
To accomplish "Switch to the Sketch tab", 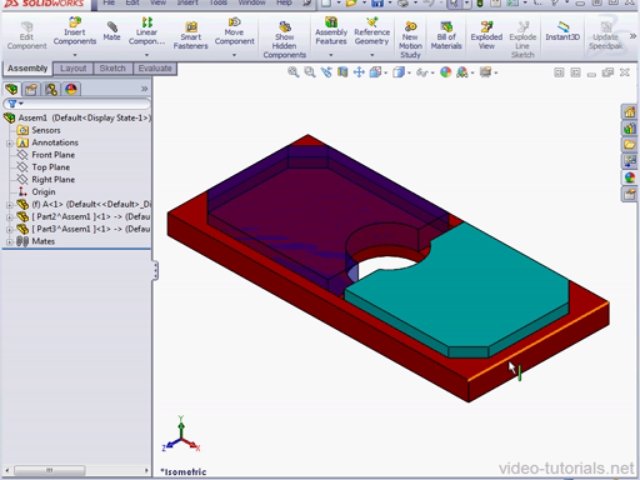I will pos(113,68).
